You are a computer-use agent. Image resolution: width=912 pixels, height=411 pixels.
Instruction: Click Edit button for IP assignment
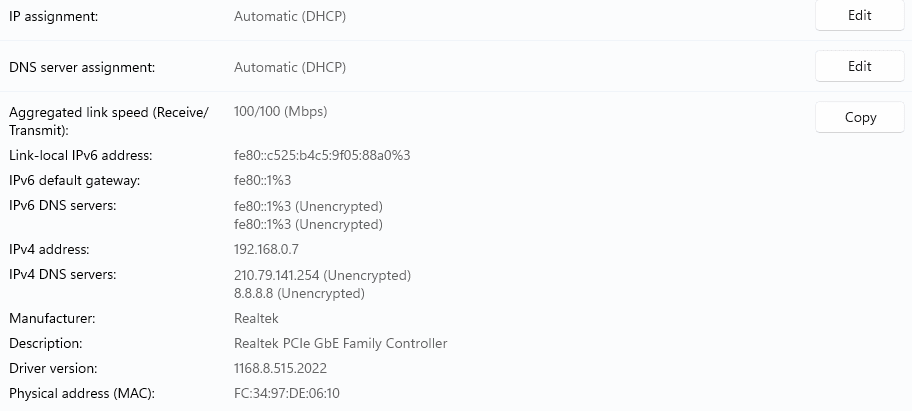click(x=859, y=16)
